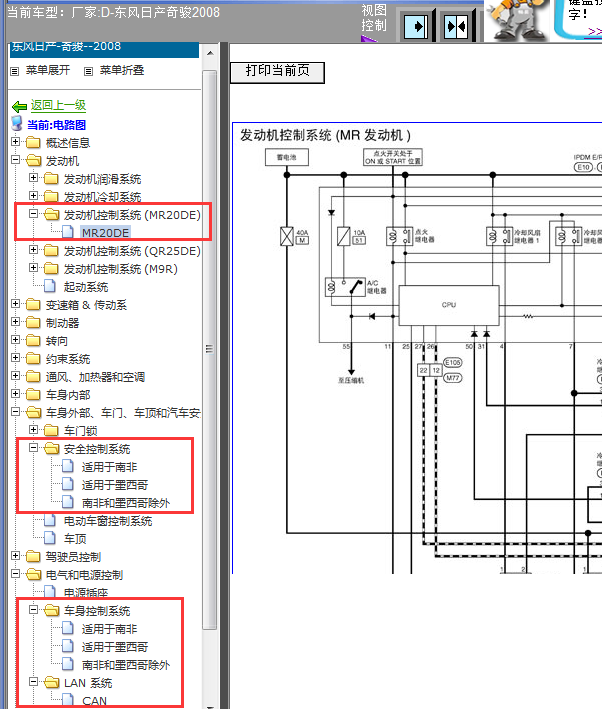Click the sidebar scrollbar thumb
602x709 pixels.
click(x=209, y=350)
